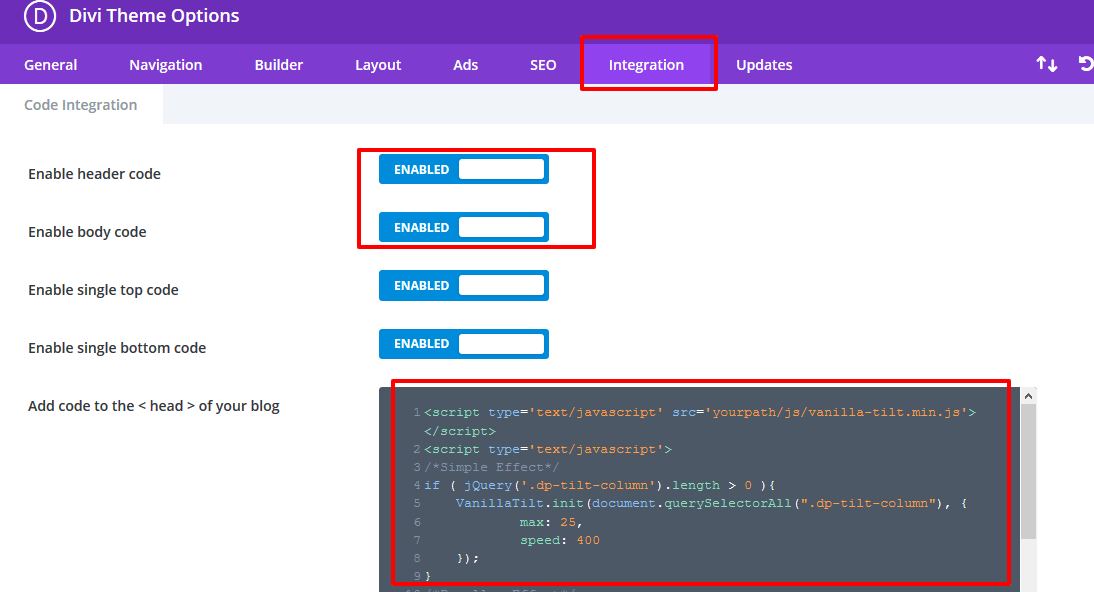The image size is (1094, 592).
Task: Toggle Enable single bottom code switch
Action: (464, 343)
